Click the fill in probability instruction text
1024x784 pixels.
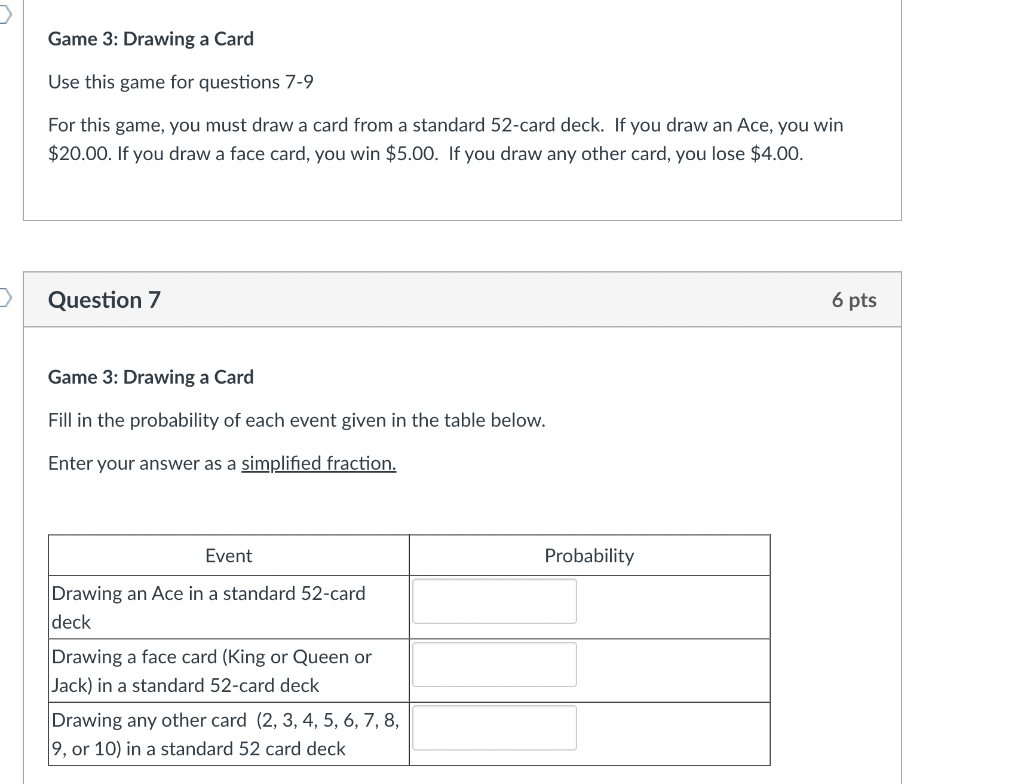coord(296,419)
